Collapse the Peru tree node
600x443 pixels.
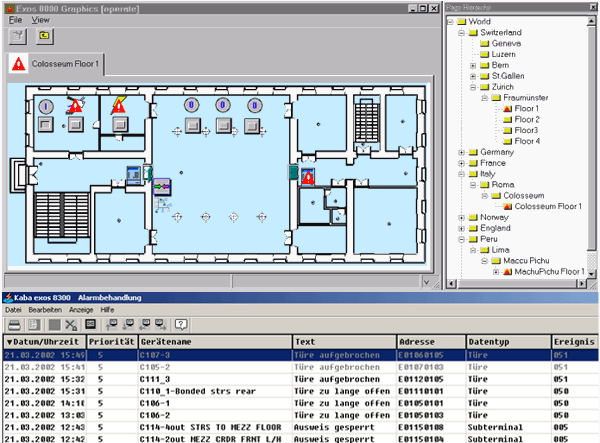coord(462,239)
